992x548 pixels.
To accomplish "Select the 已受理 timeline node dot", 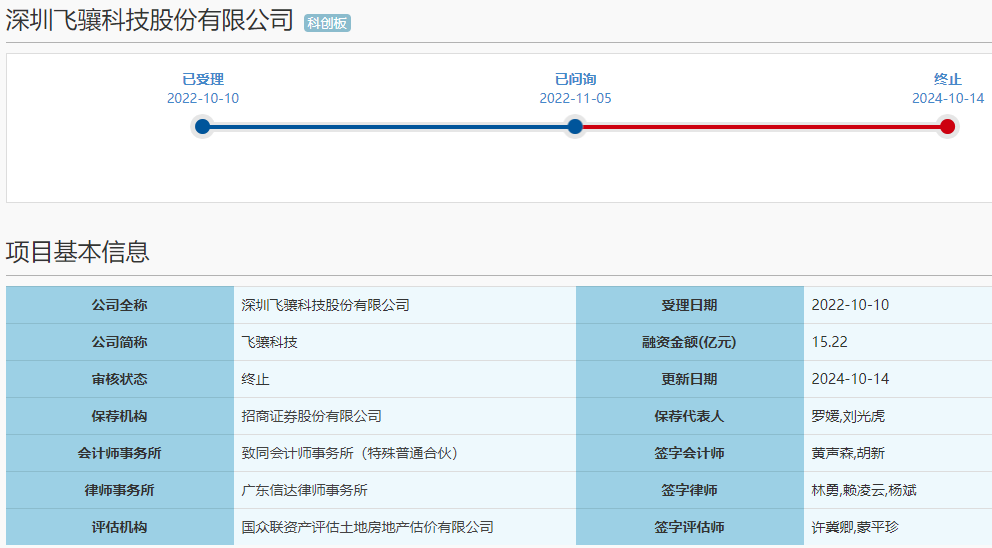I will click(x=202, y=127).
